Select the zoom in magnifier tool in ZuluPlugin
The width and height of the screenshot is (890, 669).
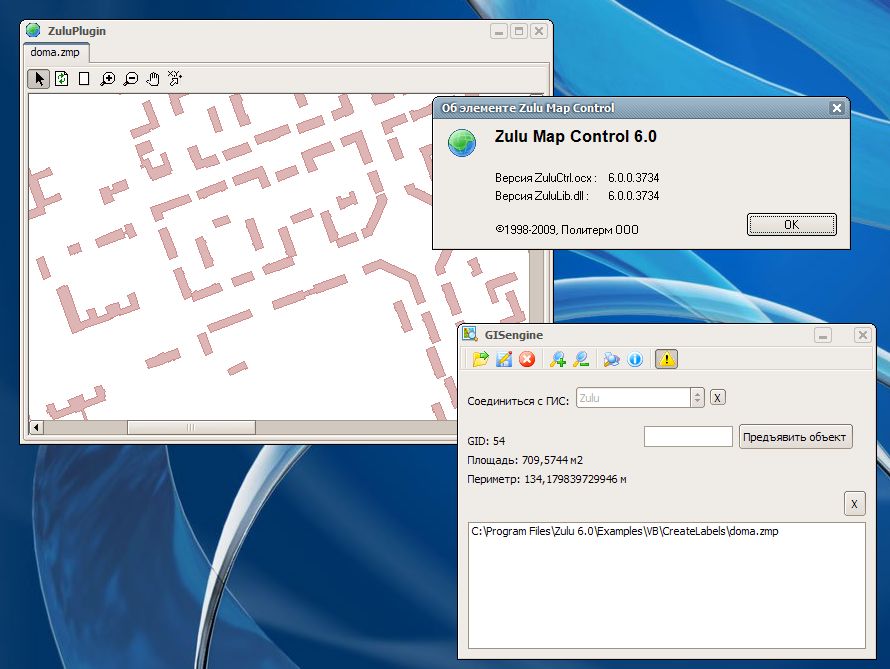pyautogui.click(x=107, y=79)
